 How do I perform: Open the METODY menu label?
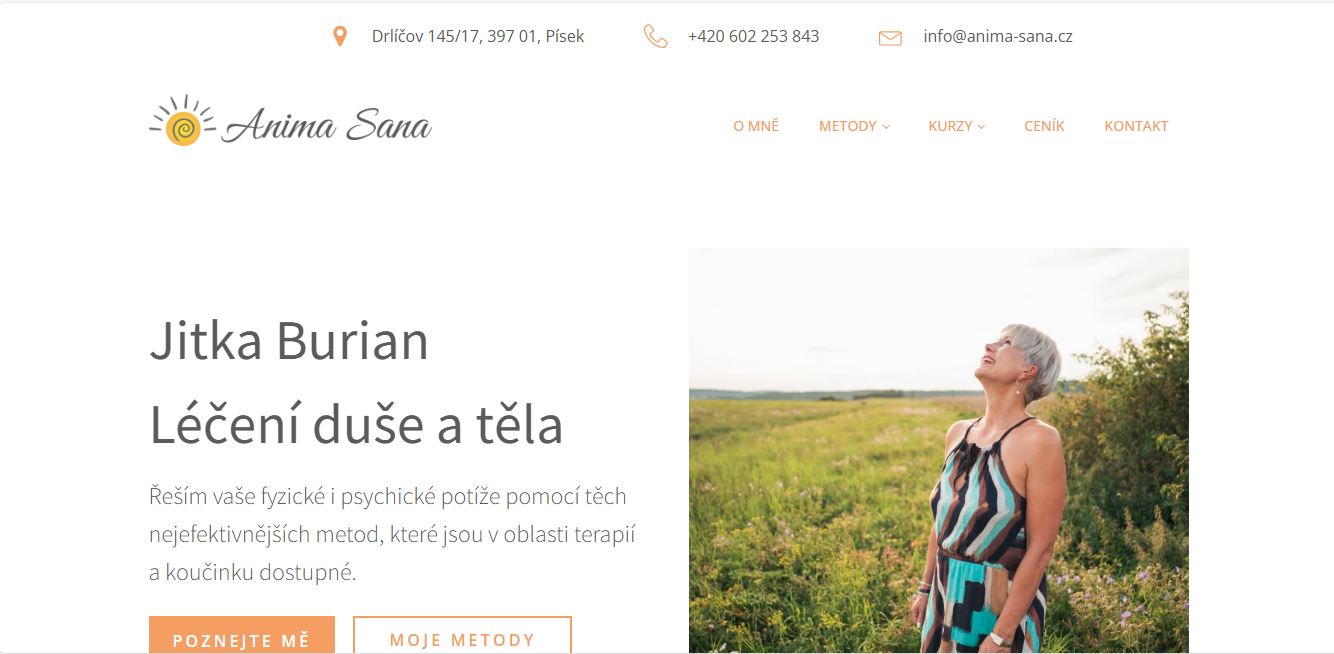point(848,126)
